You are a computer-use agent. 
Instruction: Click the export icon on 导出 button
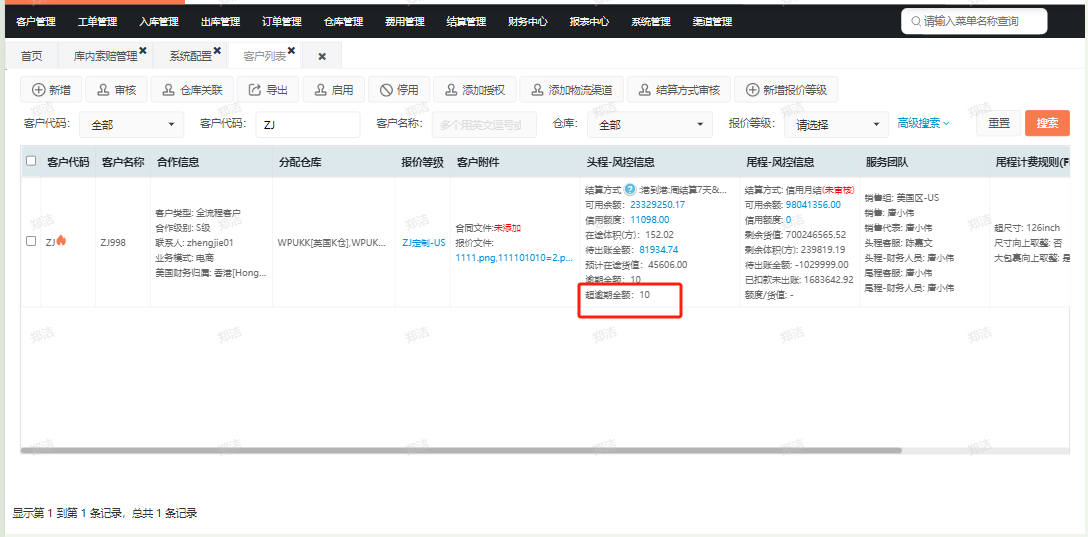point(254,90)
